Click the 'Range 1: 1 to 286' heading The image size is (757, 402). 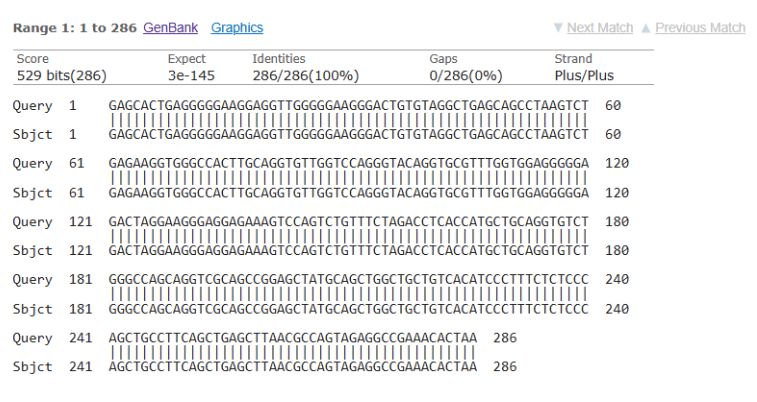(x=75, y=28)
